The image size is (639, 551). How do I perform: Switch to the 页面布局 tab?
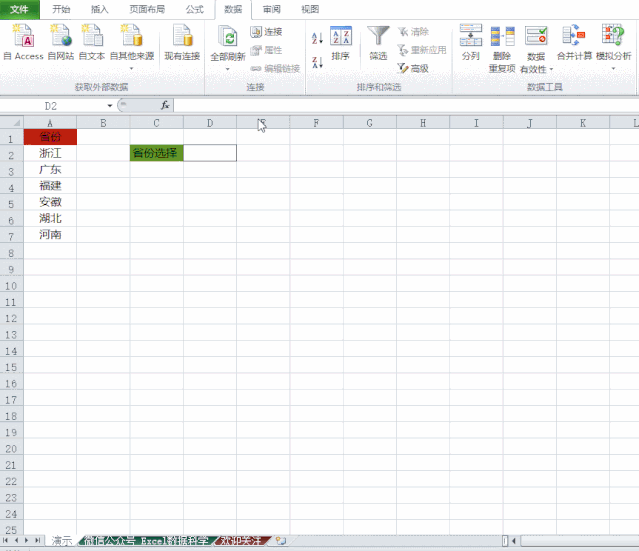(147, 9)
